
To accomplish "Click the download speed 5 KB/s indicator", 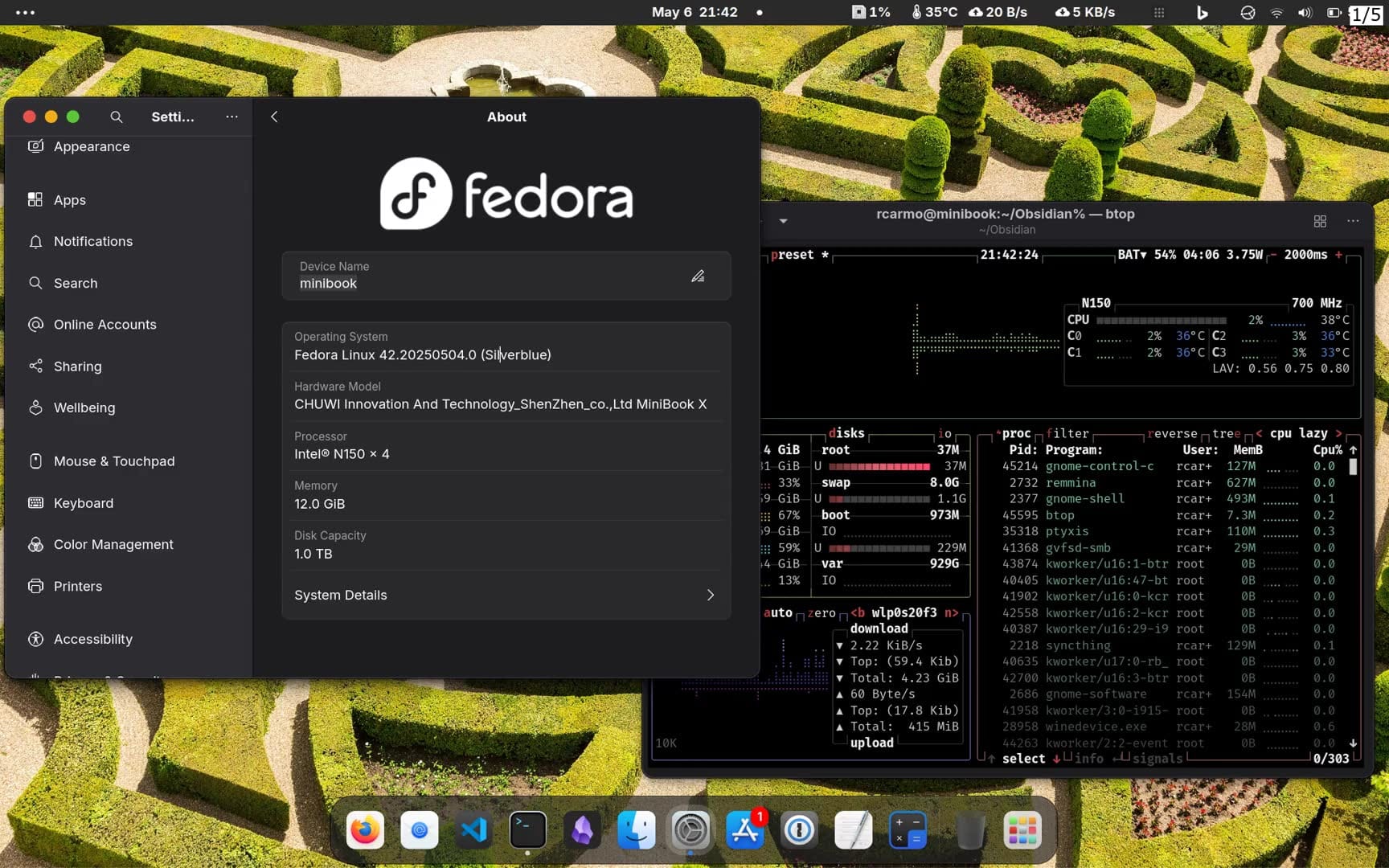I will pos(1084,12).
